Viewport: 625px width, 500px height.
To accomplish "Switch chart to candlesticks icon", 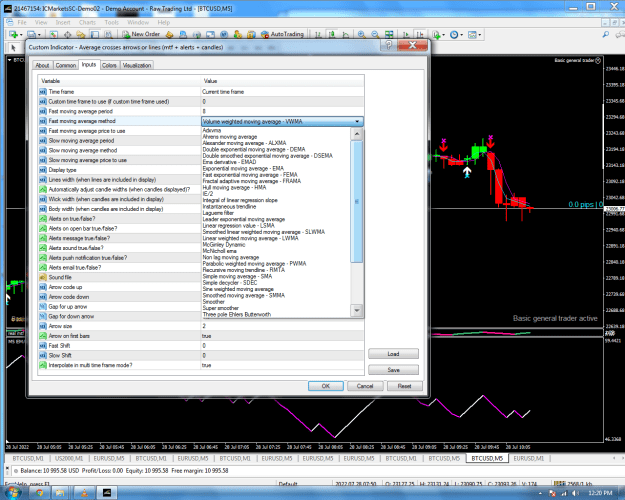I will coord(332,35).
